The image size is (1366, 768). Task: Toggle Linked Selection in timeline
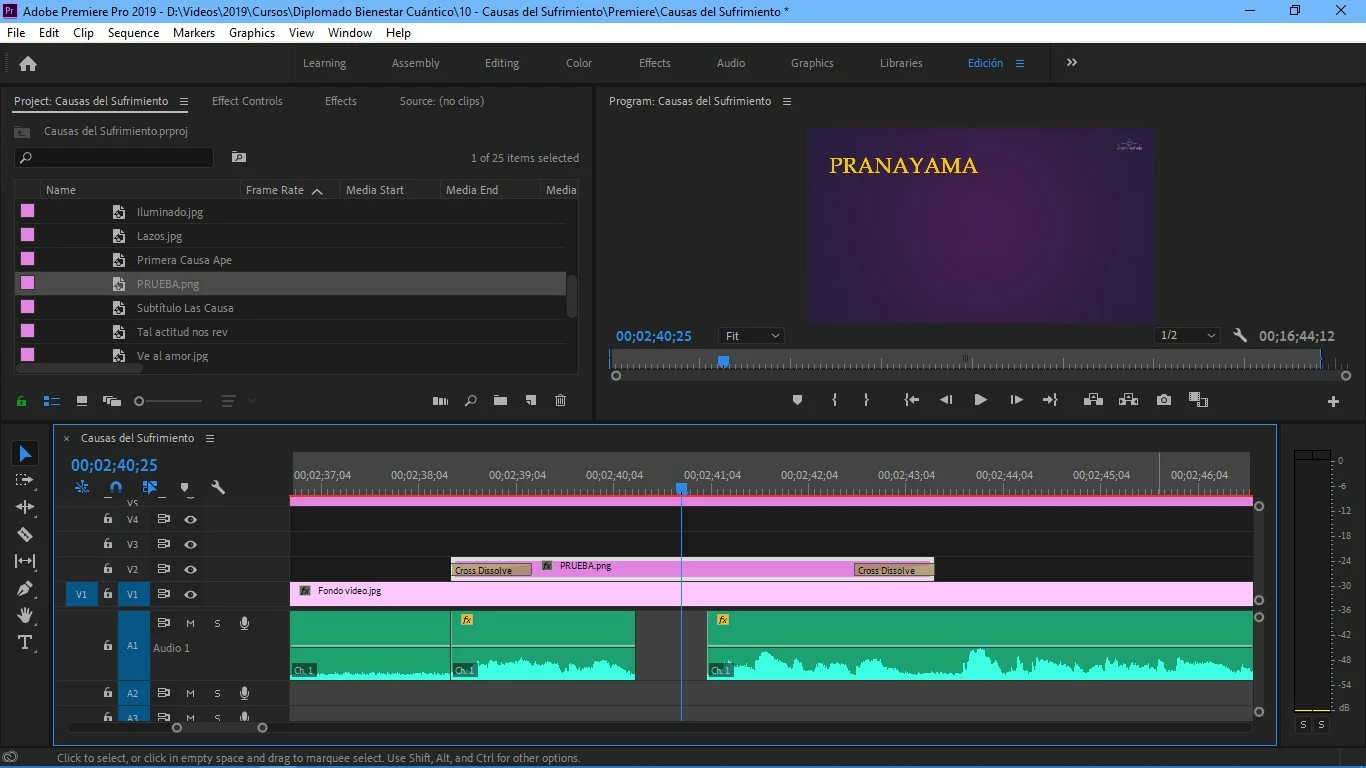(150, 488)
